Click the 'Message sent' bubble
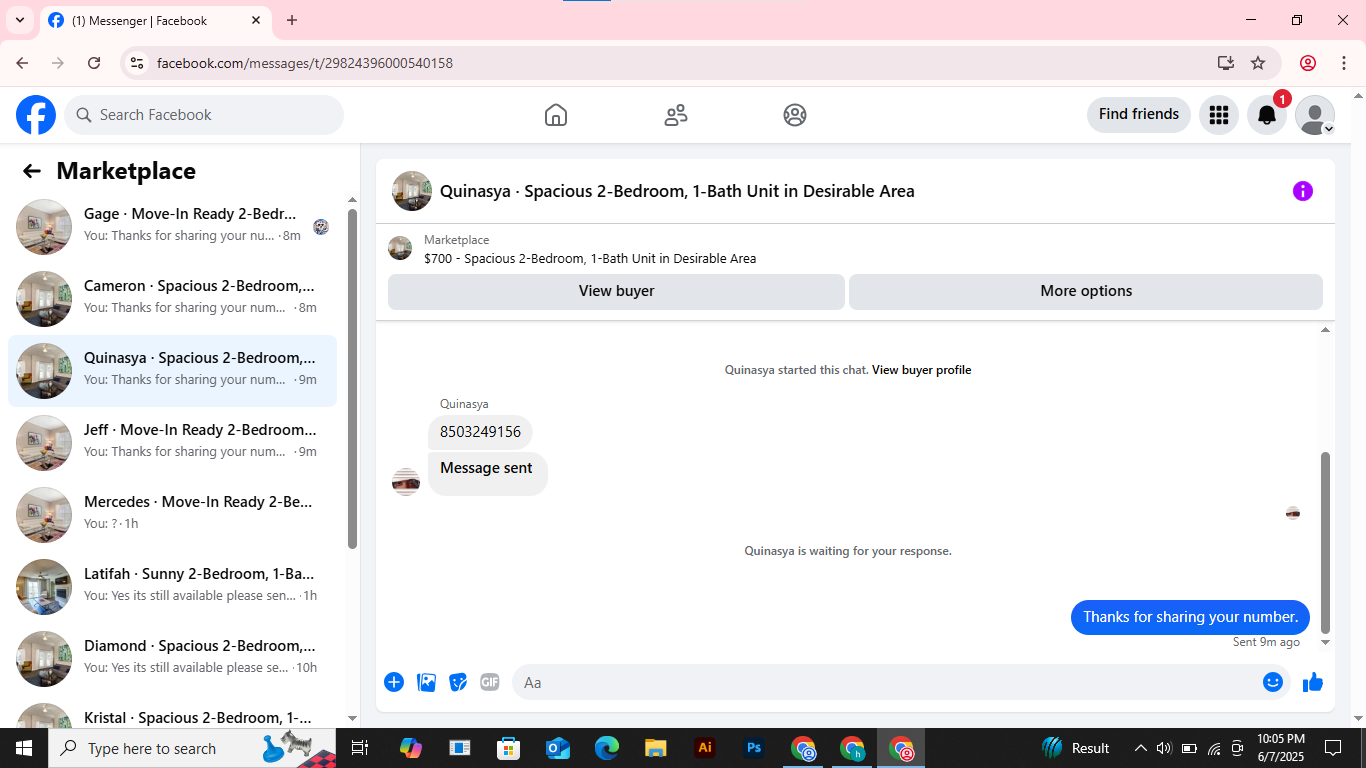The image size is (1366, 768). tap(487, 472)
